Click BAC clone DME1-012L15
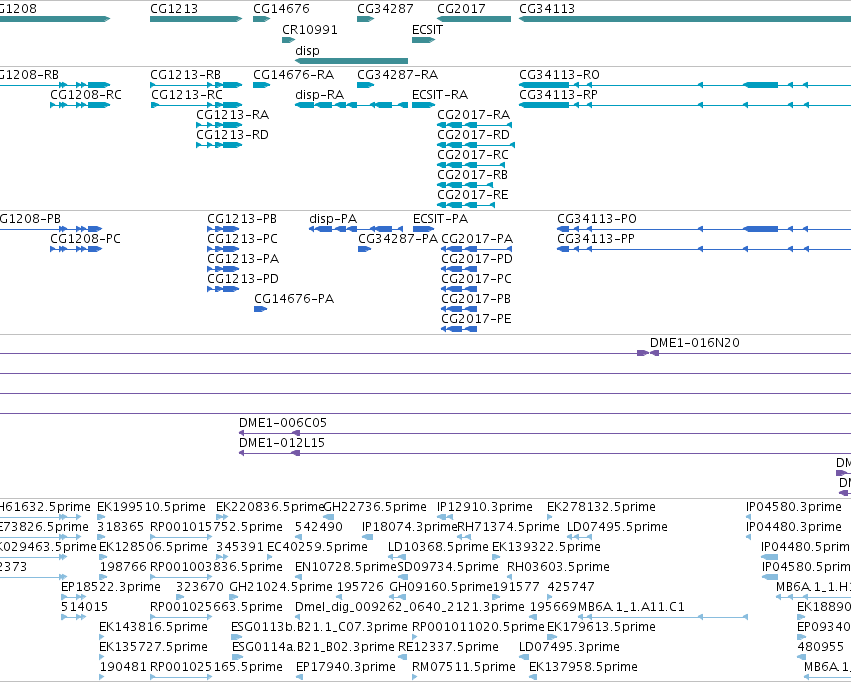 click(x=282, y=443)
